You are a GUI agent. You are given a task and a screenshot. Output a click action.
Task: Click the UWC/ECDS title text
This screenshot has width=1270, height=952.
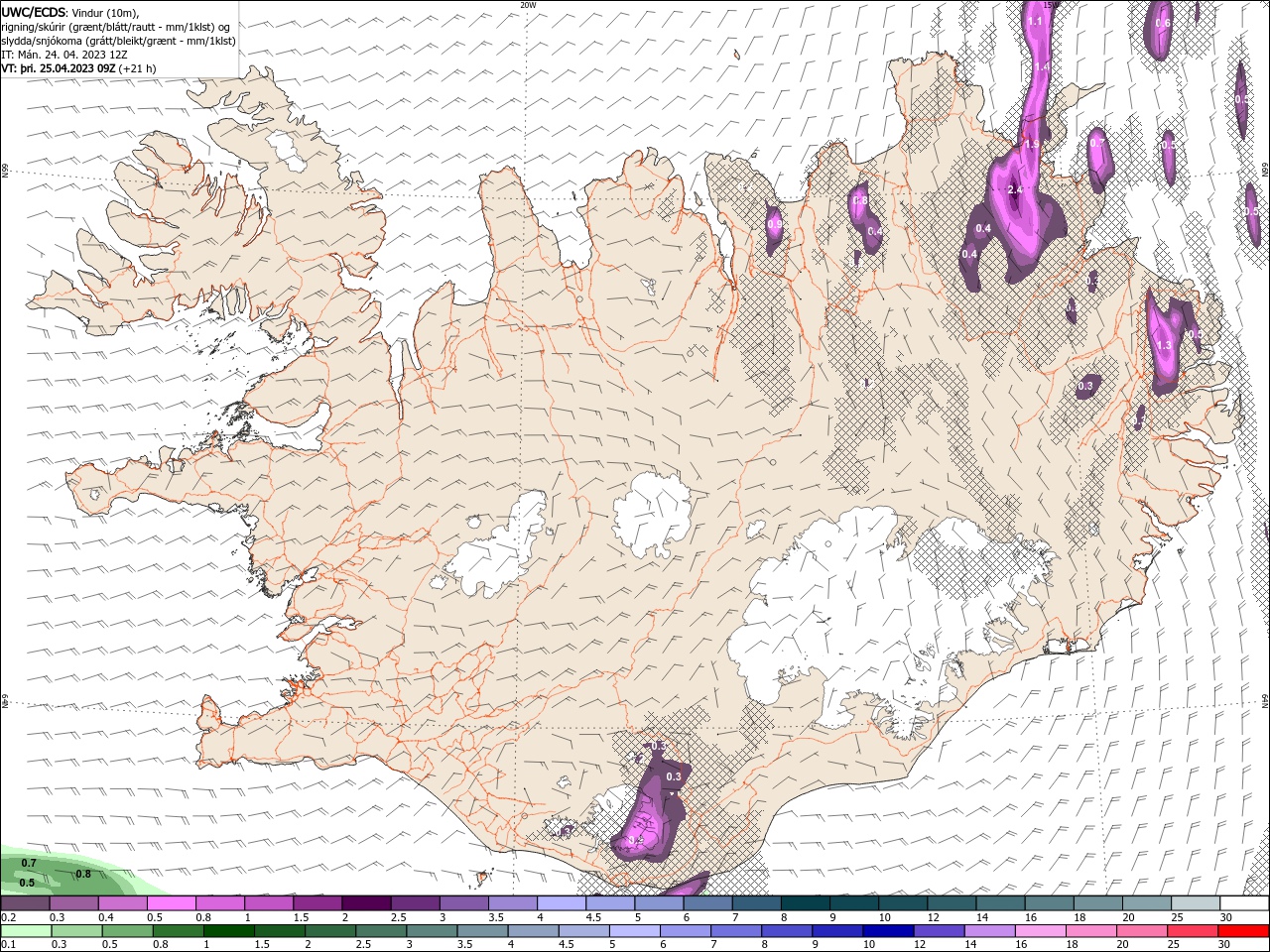click(34, 12)
